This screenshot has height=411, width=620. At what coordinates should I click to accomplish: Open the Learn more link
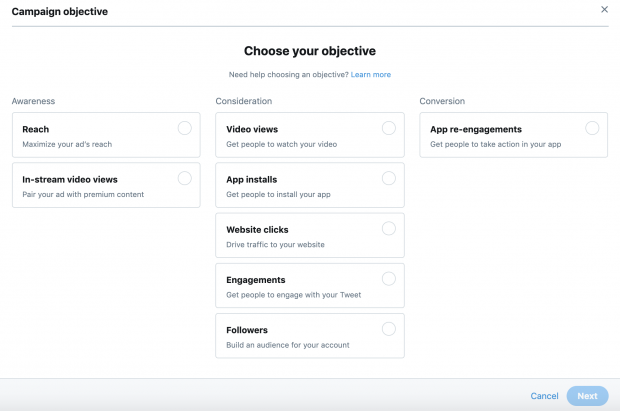(371, 75)
